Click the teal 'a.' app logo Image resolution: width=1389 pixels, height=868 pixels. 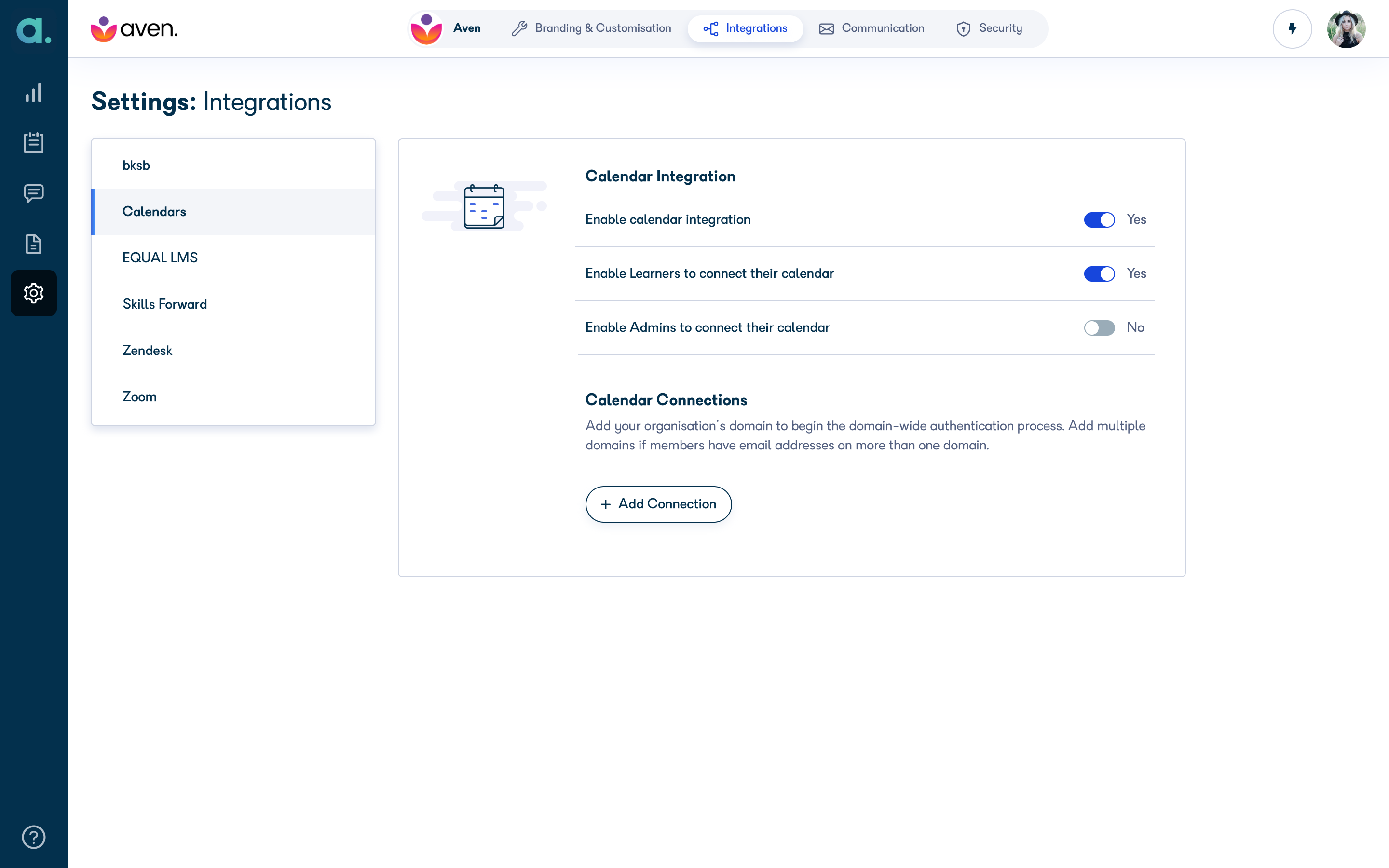click(x=33, y=30)
